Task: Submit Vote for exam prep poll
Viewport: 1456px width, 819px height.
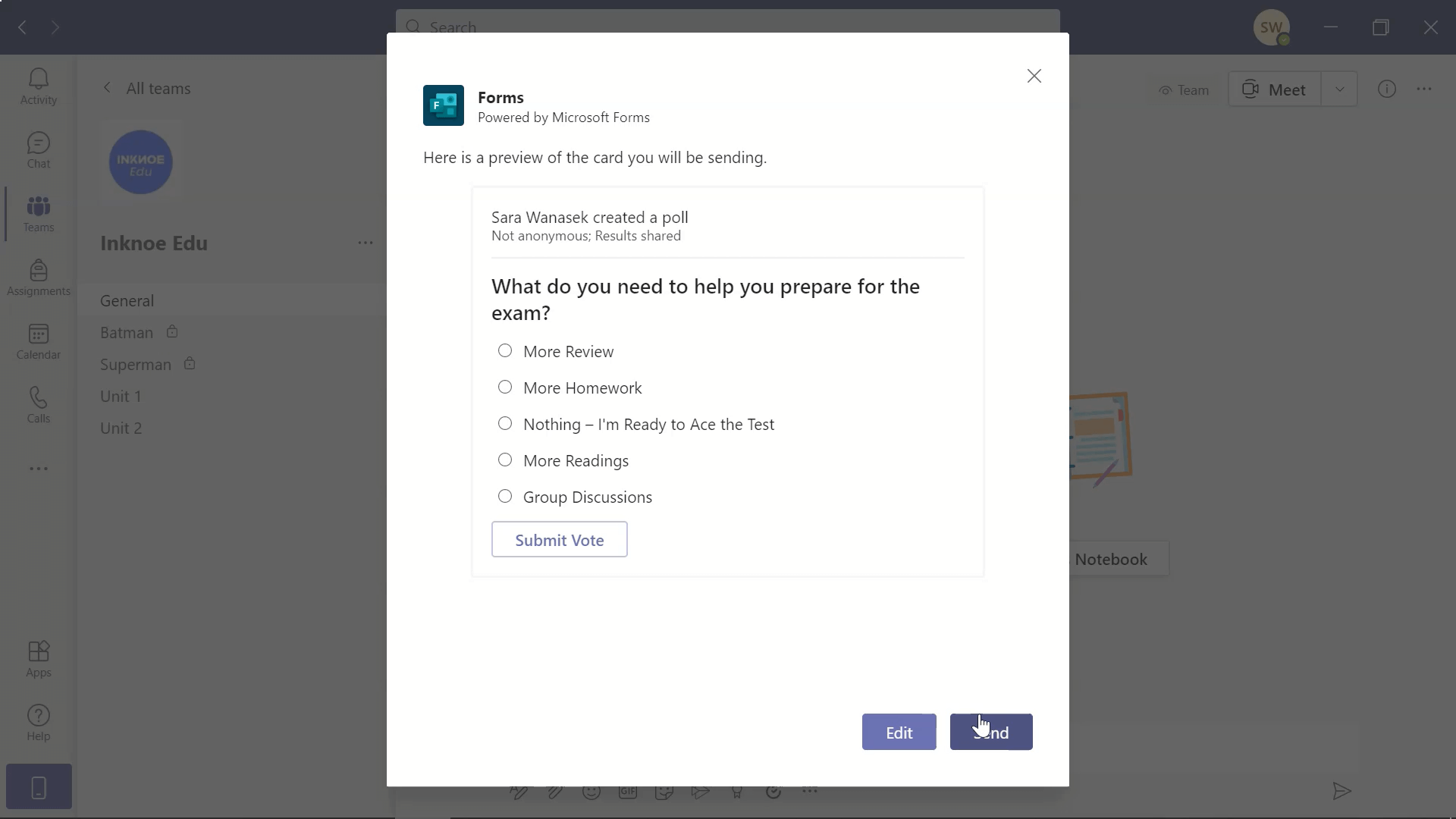Action: pos(559,539)
